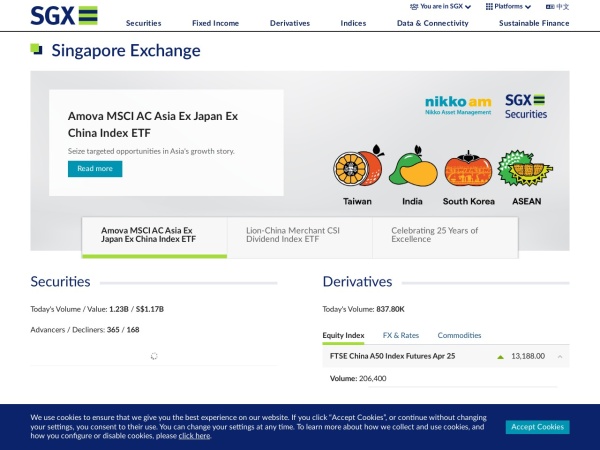Click the Read more button
The height and width of the screenshot is (450, 600).
pos(95,169)
